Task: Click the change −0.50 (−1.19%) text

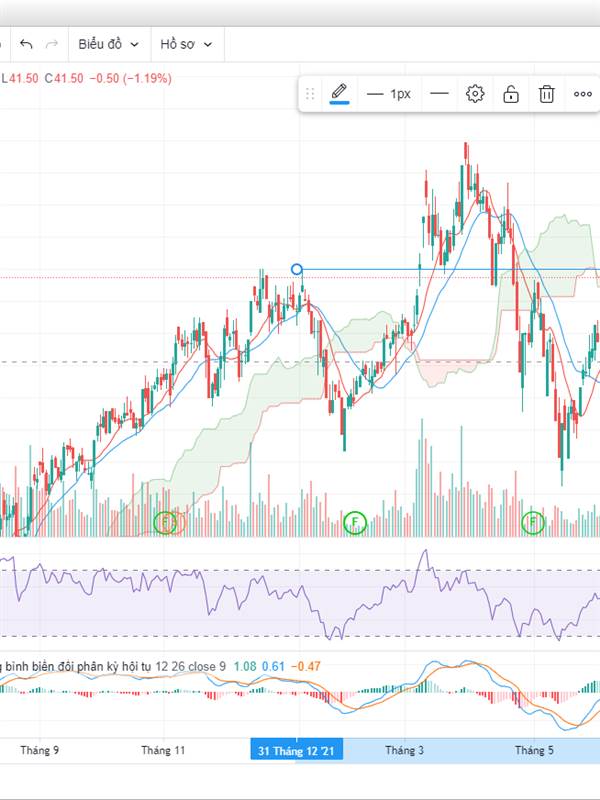Action: click(130, 79)
